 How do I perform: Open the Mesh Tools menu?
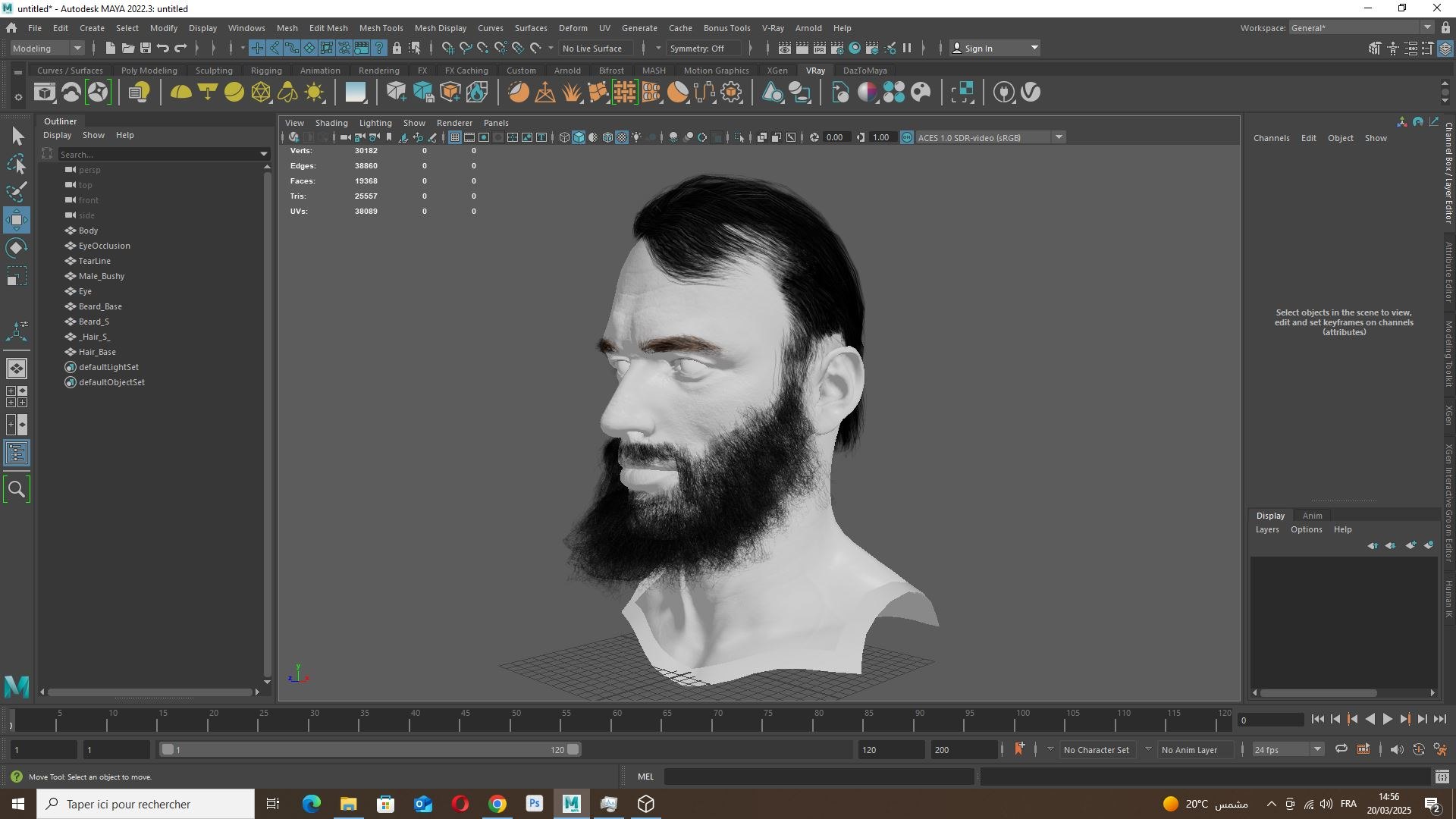pyautogui.click(x=381, y=28)
